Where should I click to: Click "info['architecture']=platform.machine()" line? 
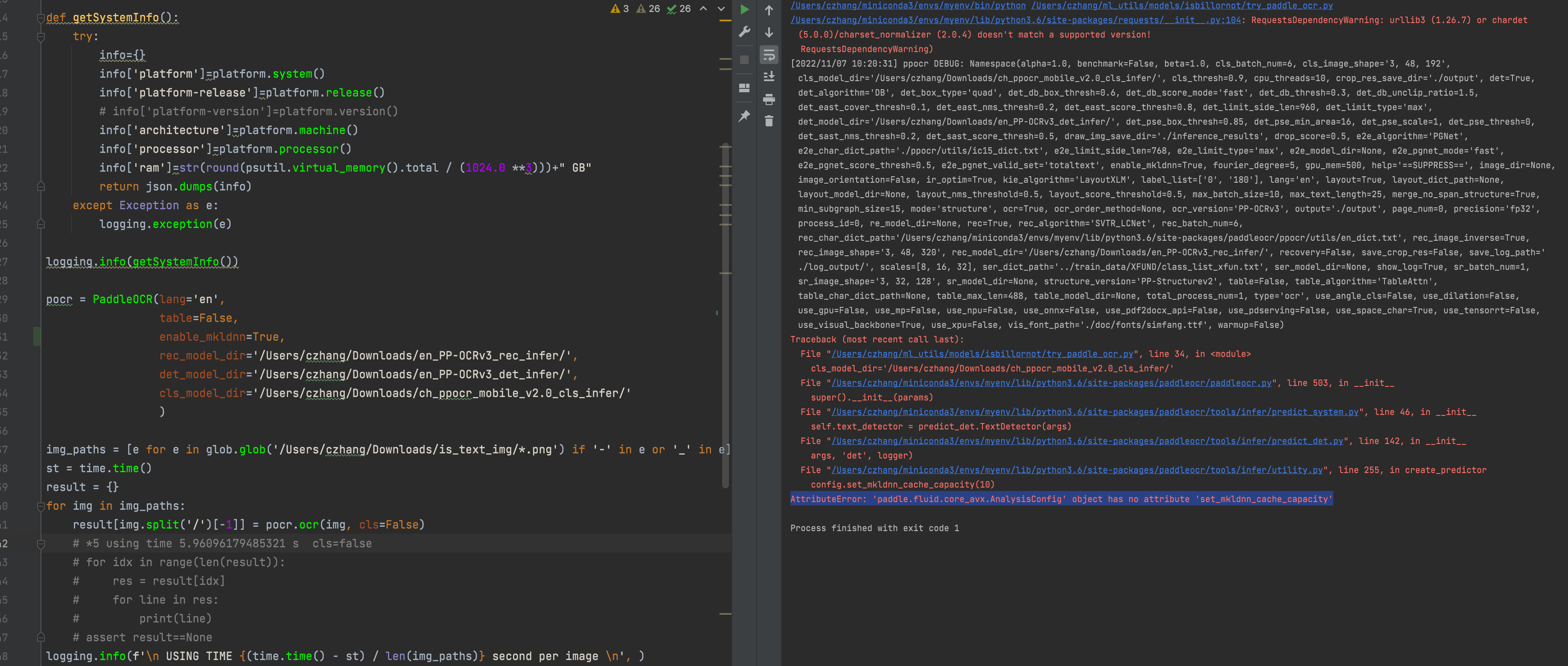click(228, 130)
